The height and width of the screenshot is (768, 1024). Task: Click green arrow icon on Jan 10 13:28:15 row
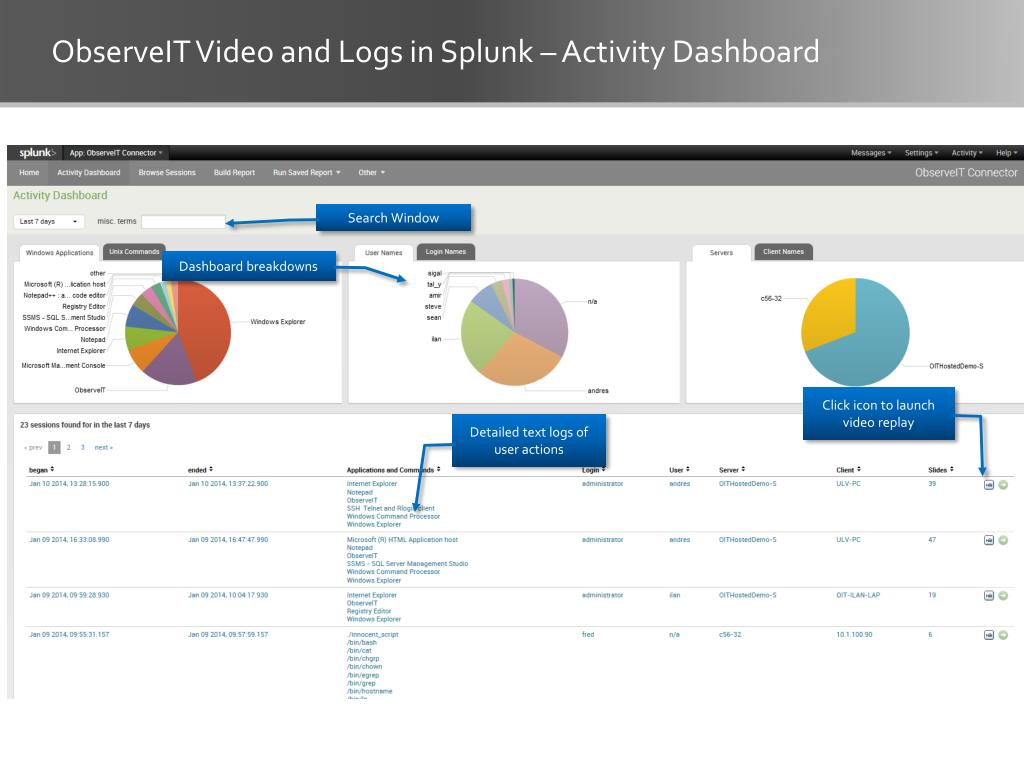point(1003,485)
